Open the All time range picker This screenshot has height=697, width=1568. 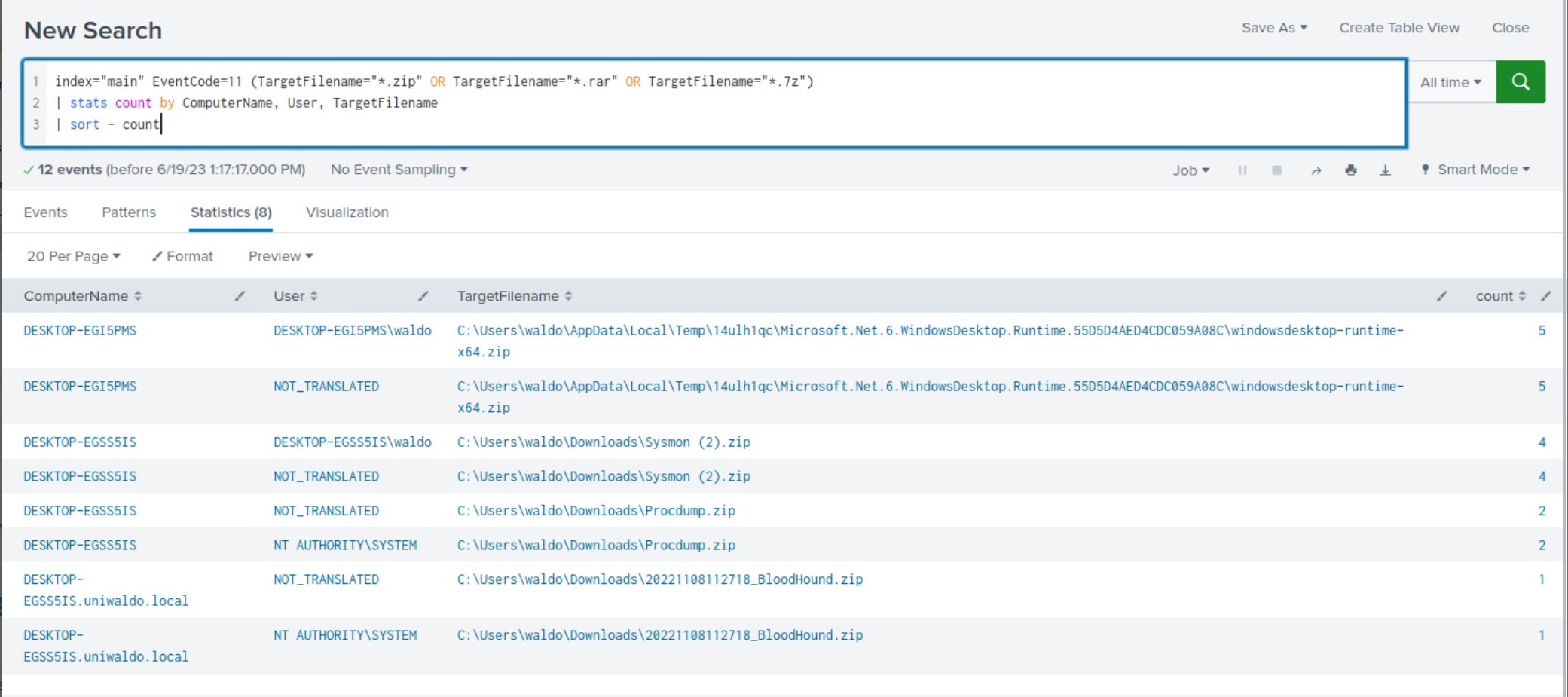coord(1450,82)
